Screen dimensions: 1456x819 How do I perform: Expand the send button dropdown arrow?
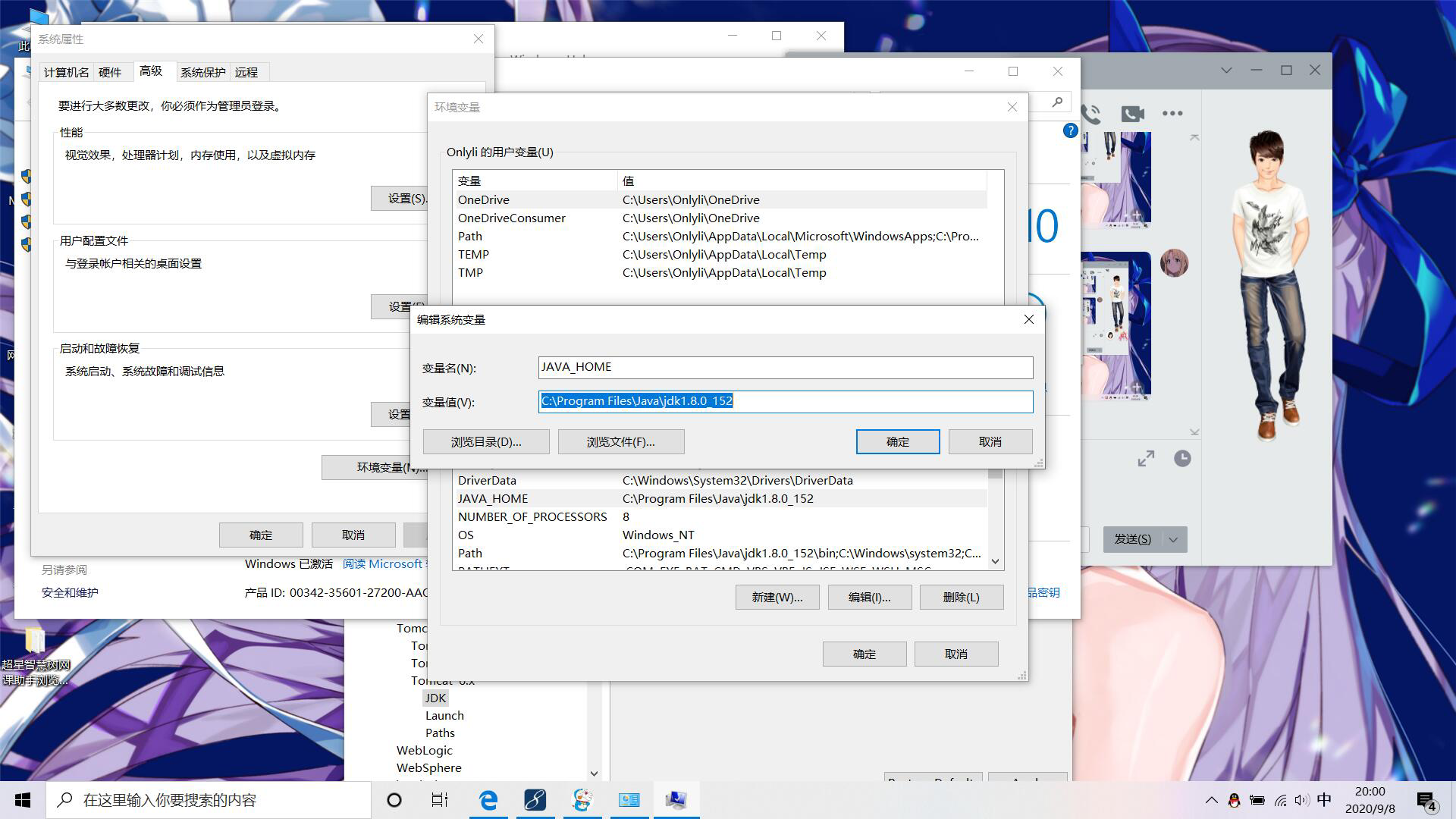tap(1173, 540)
